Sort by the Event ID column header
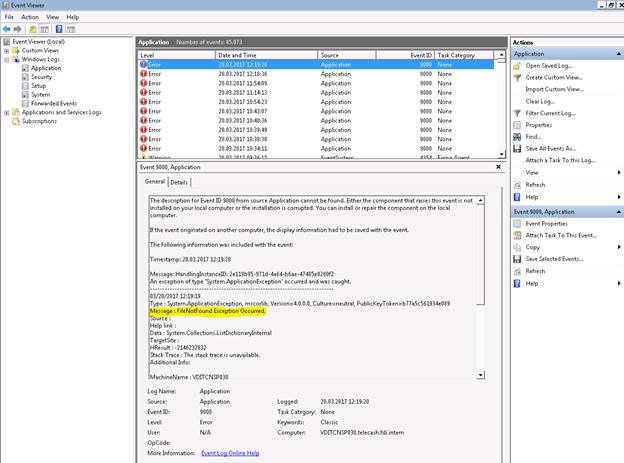624x463 pixels. tap(405, 55)
